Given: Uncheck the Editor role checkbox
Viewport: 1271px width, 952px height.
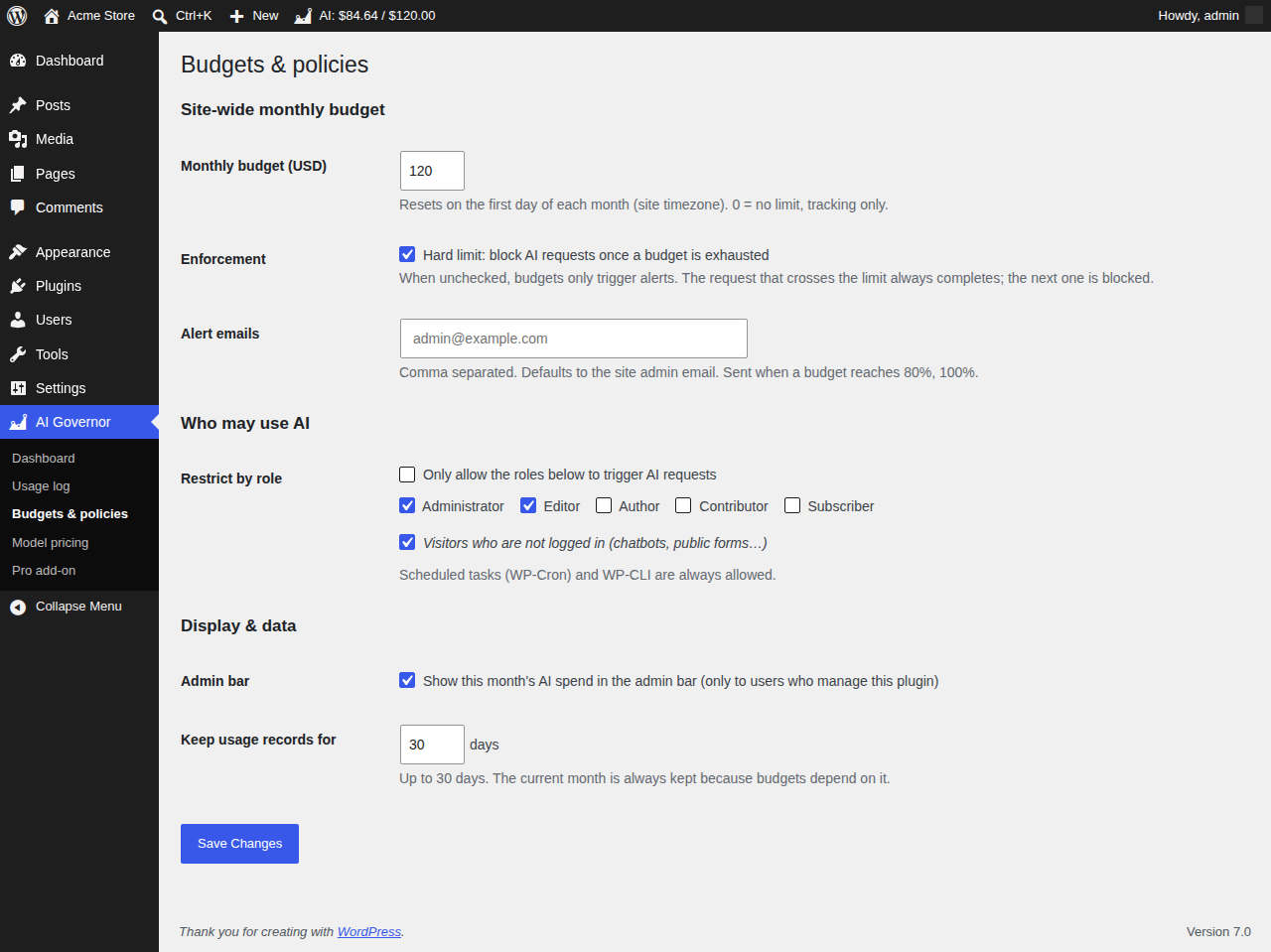Looking at the screenshot, I should click(528, 505).
